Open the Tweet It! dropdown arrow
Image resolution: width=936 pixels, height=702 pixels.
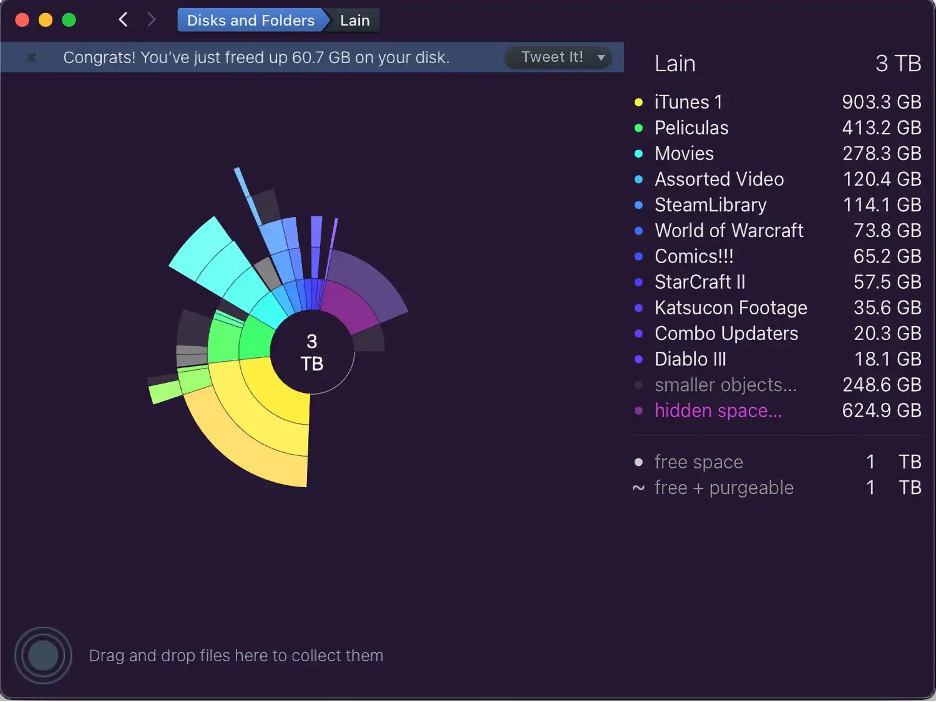click(x=601, y=58)
